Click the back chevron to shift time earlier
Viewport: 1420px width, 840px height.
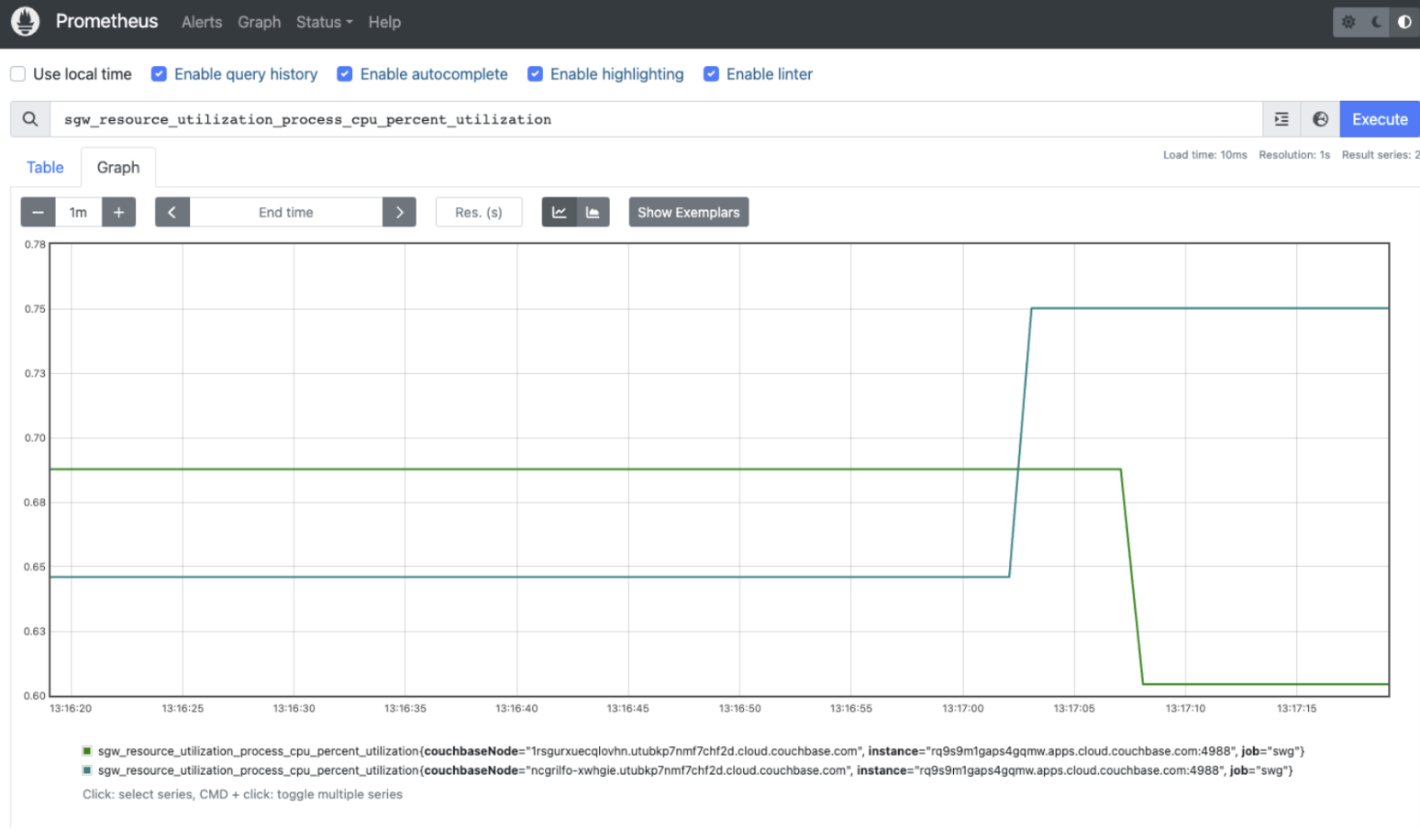172,212
